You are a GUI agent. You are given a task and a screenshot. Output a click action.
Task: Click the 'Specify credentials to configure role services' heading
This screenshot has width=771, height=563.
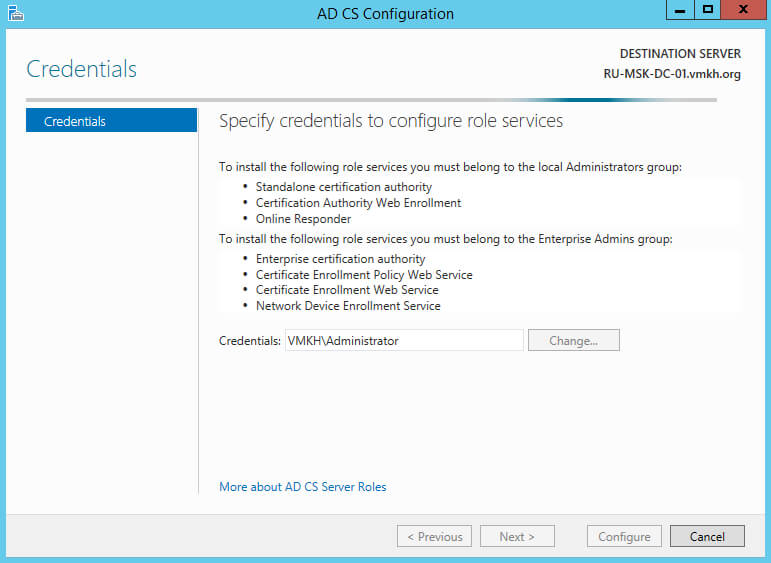pos(391,121)
